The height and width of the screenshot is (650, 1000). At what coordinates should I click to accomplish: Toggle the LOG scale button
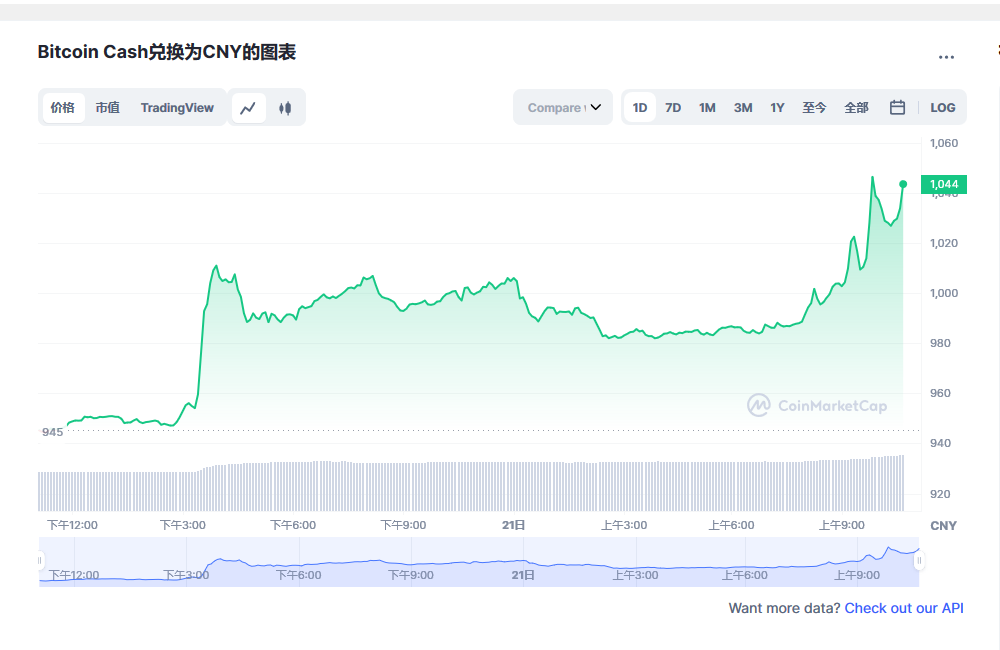click(943, 108)
